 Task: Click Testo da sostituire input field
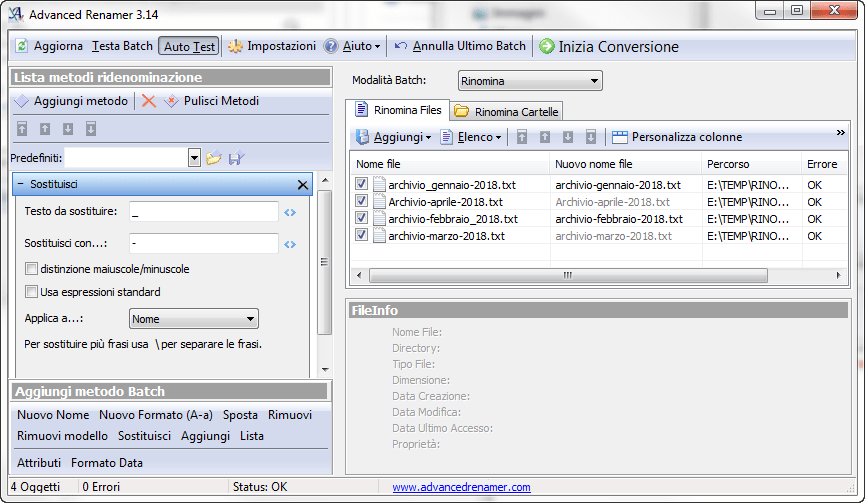pyautogui.click(x=204, y=212)
